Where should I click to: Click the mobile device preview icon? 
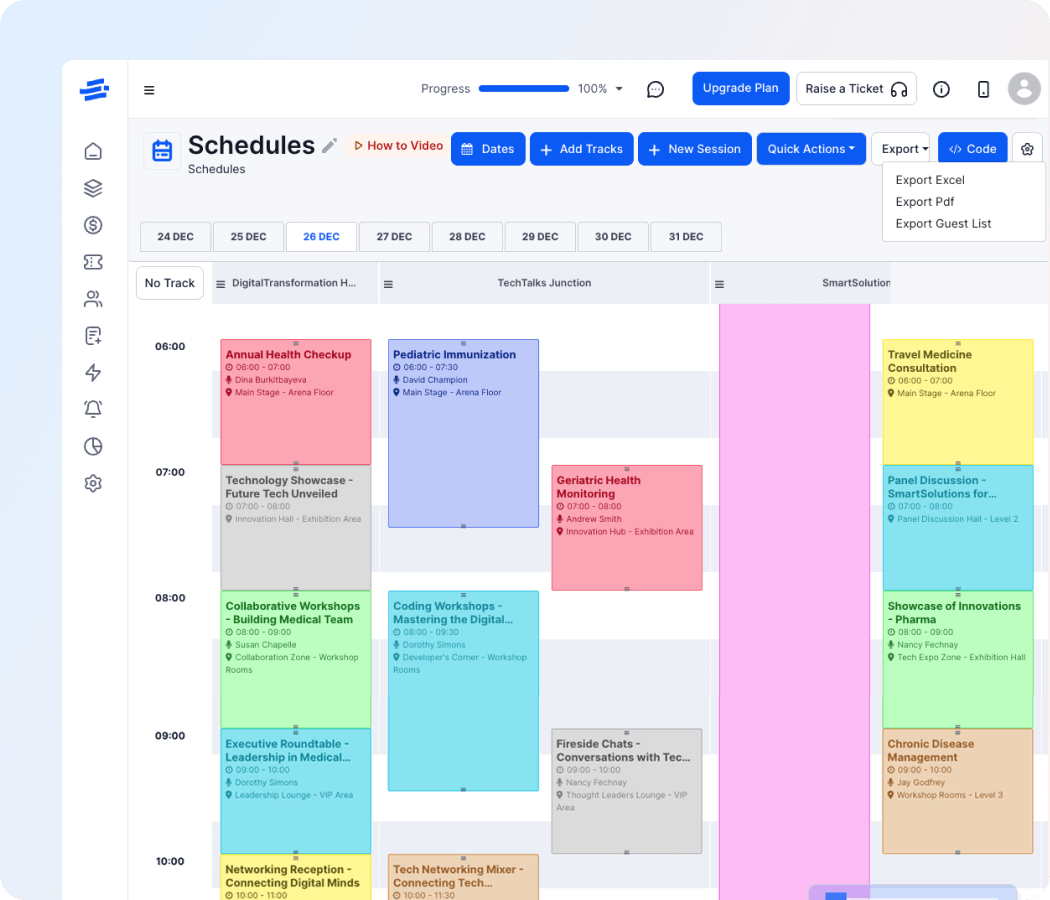pyautogui.click(x=983, y=89)
